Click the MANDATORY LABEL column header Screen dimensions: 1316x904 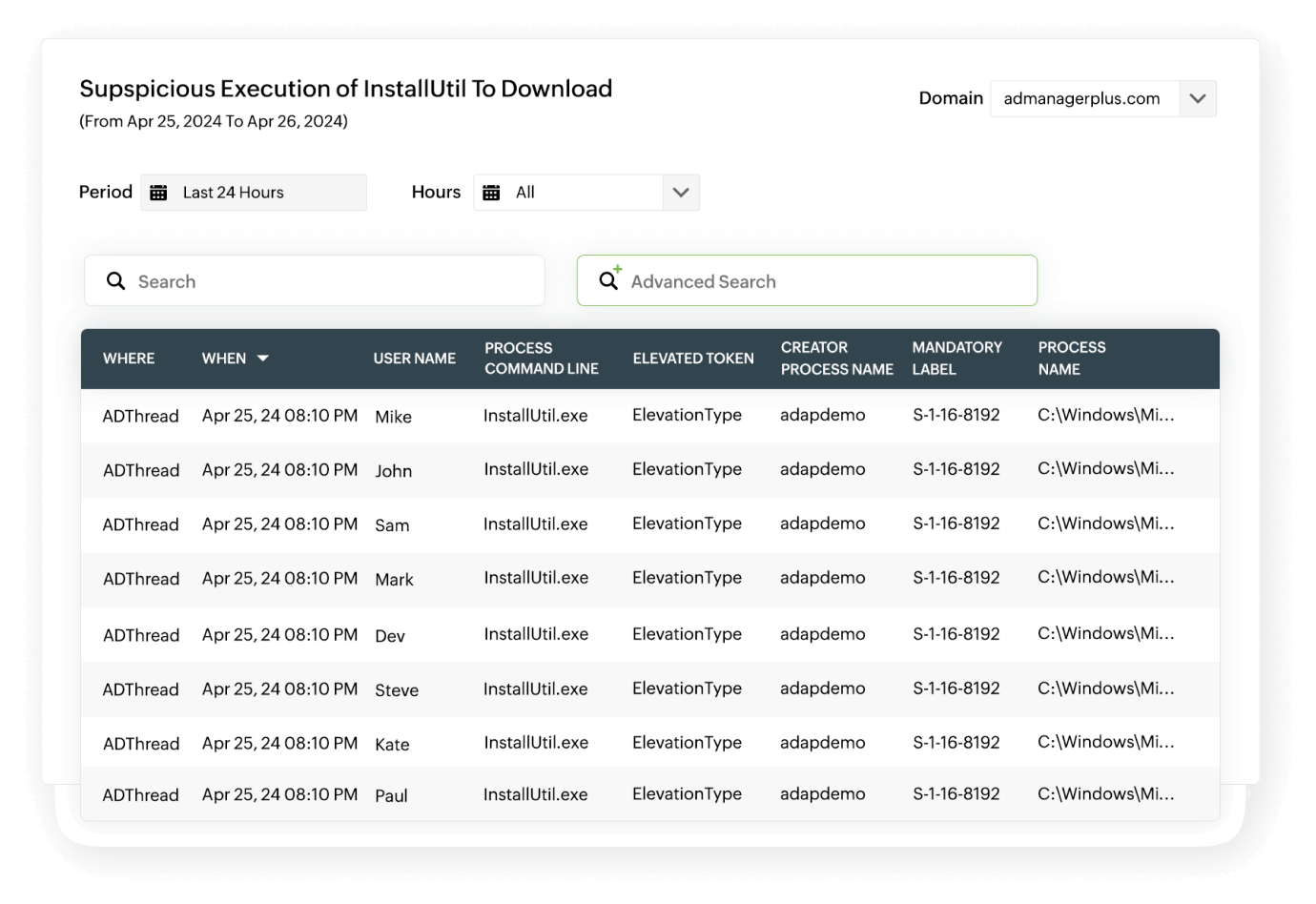point(956,359)
